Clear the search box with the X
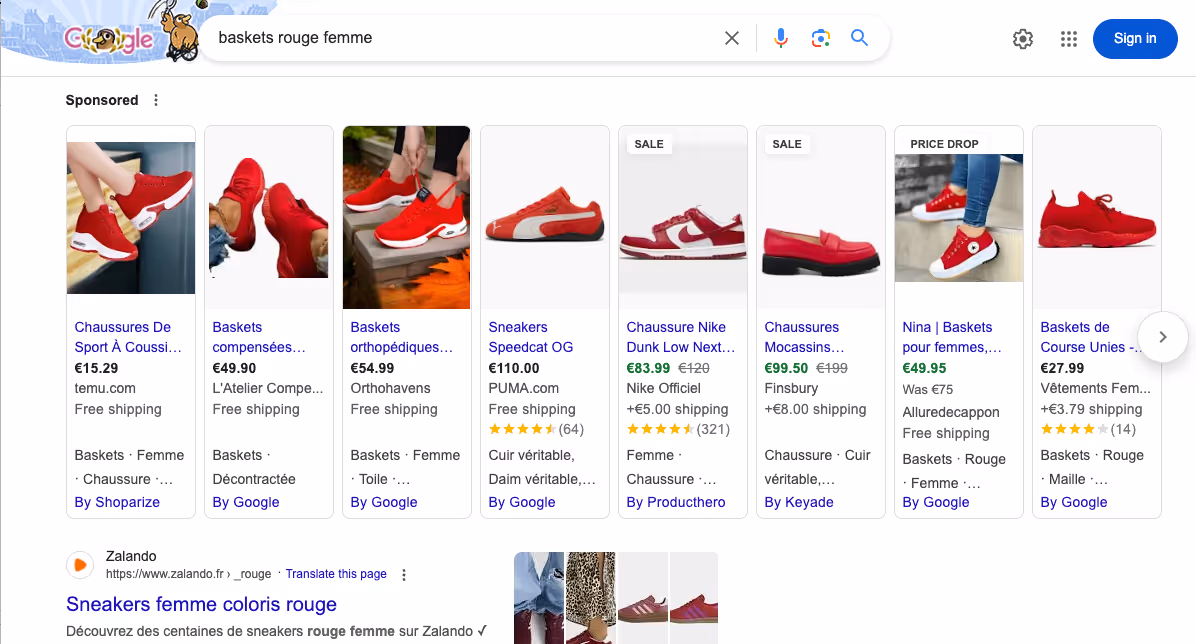 pos(731,38)
